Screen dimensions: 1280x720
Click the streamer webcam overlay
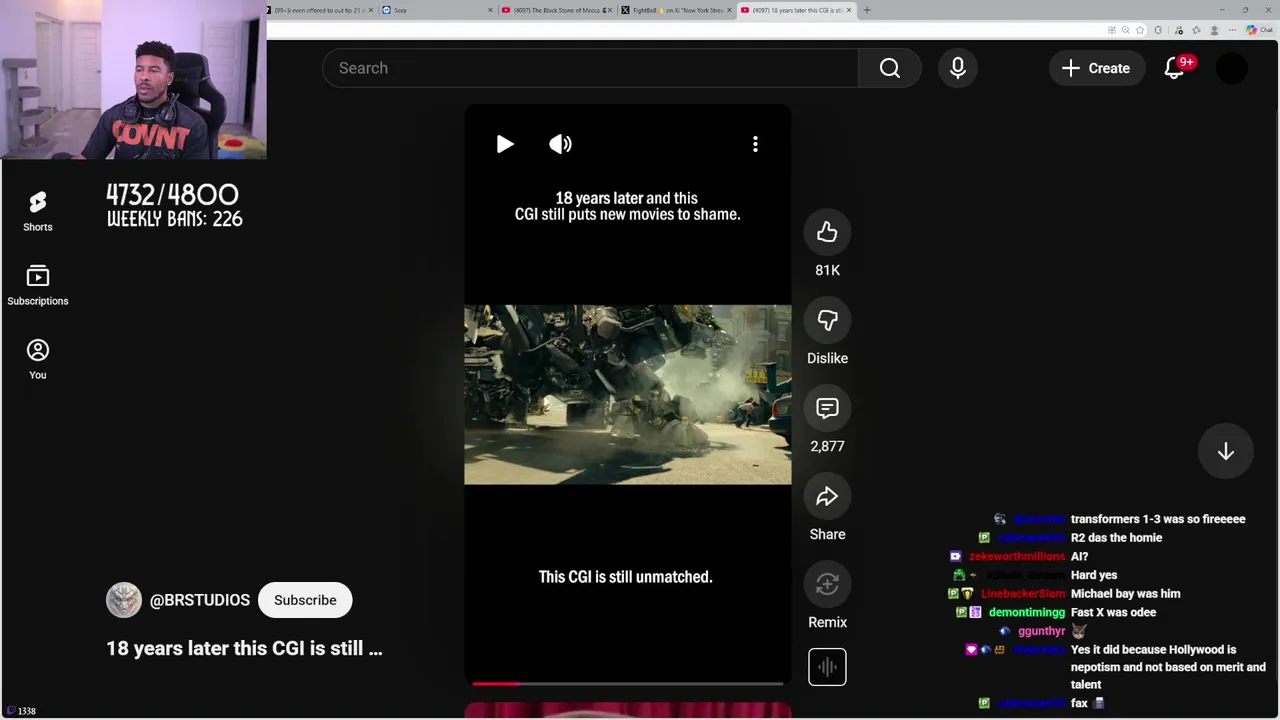pyautogui.click(x=133, y=80)
